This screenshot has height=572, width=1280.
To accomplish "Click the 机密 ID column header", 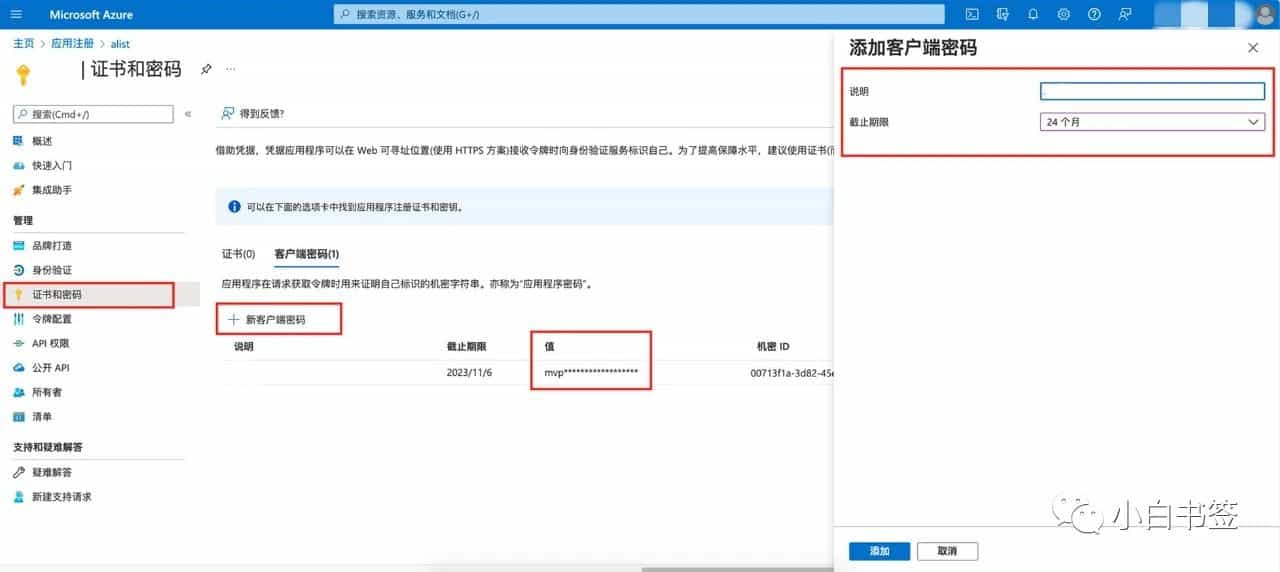I will 773,347.
